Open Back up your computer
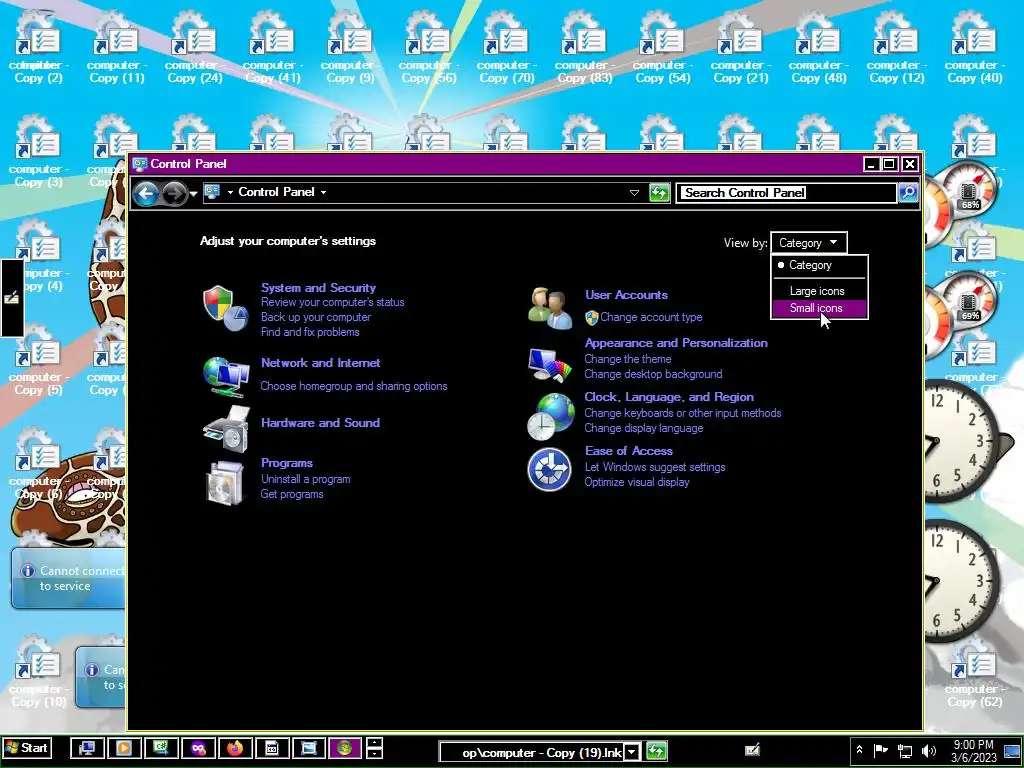Image resolution: width=1024 pixels, height=768 pixels. point(315,317)
